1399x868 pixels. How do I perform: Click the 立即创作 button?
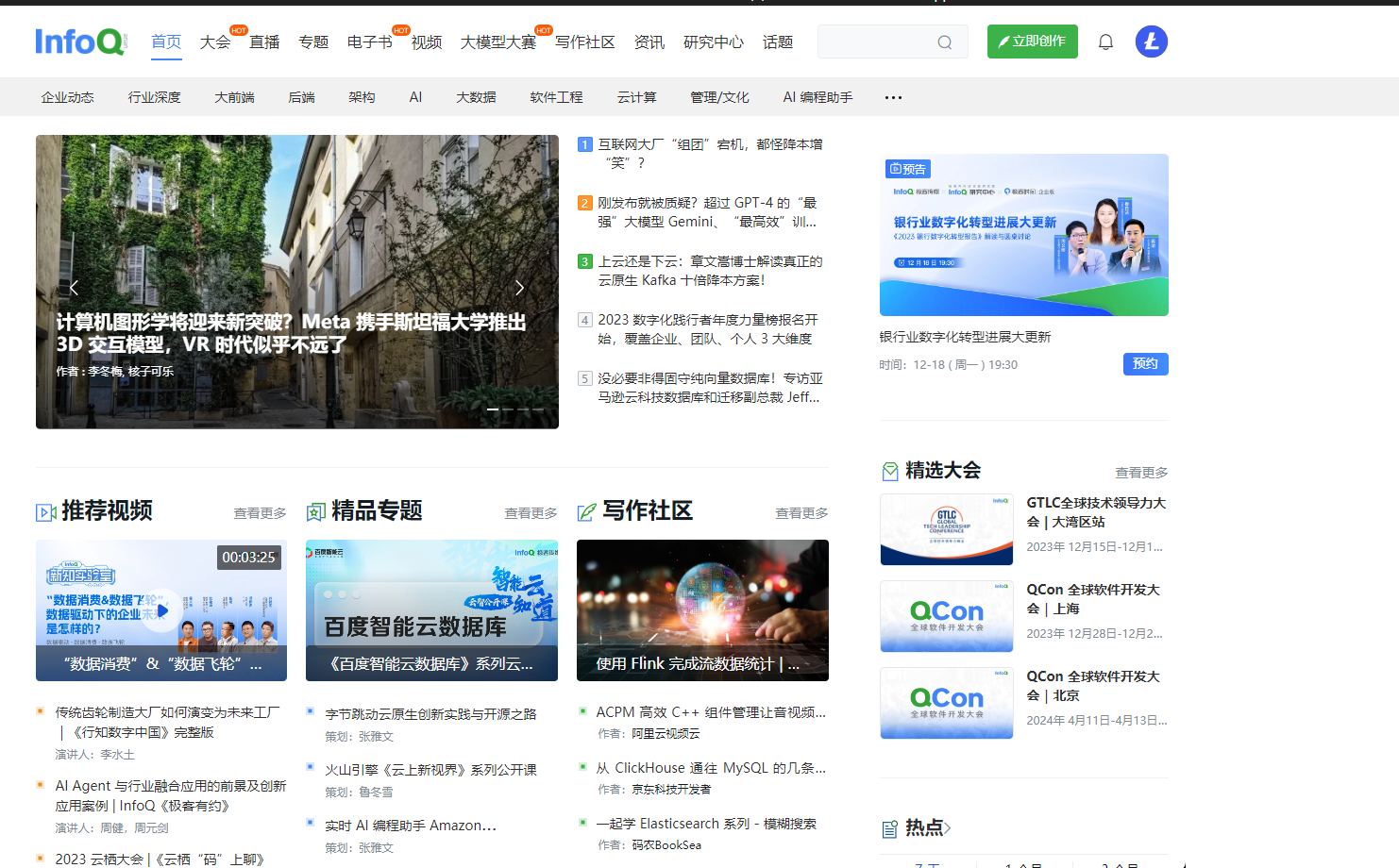point(1033,42)
